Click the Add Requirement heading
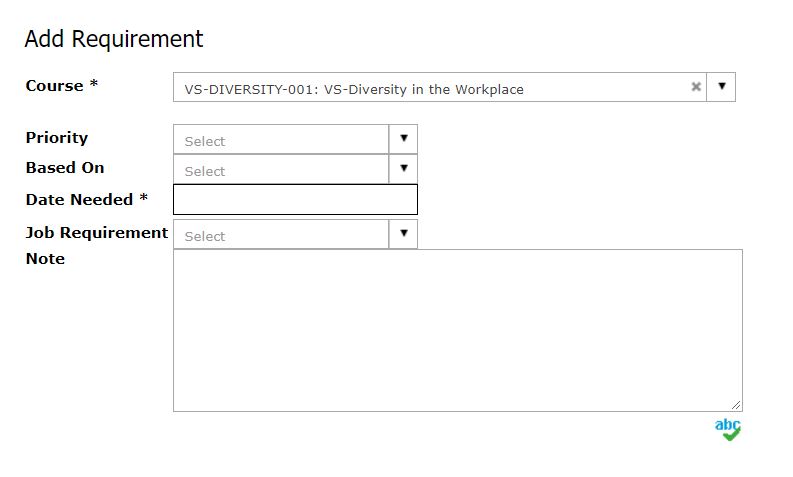 pyautogui.click(x=114, y=39)
